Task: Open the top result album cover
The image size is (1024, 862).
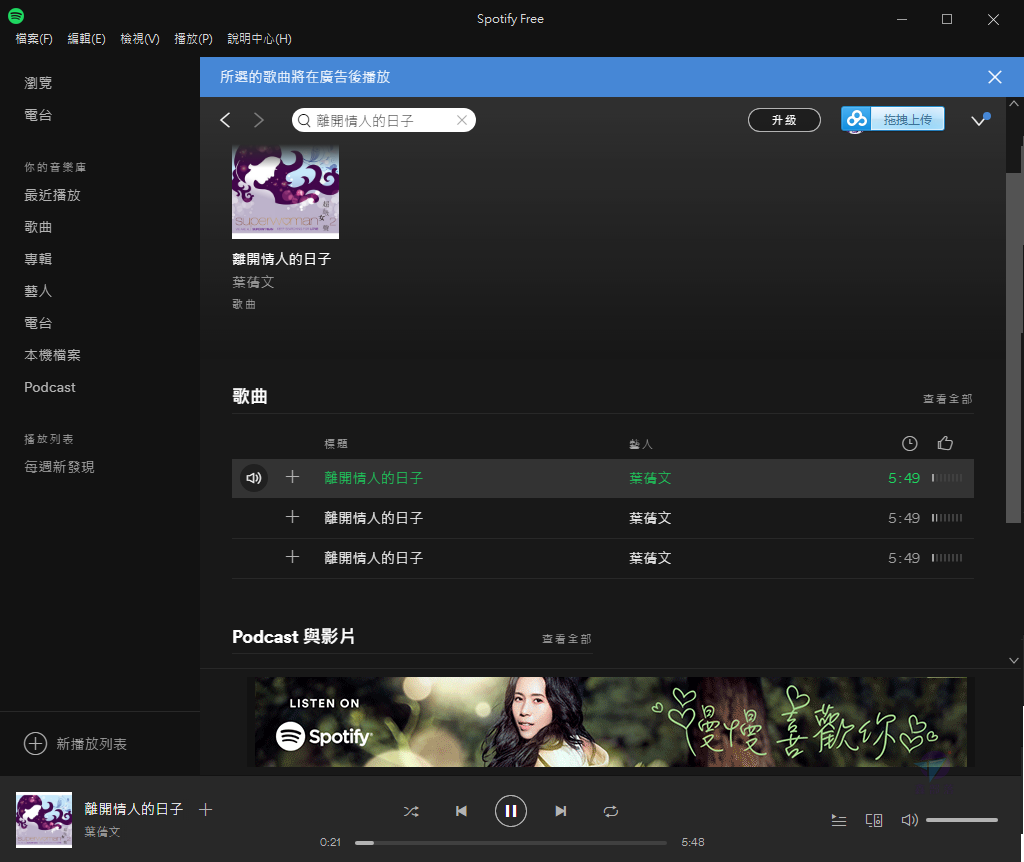Action: click(x=285, y=191)
